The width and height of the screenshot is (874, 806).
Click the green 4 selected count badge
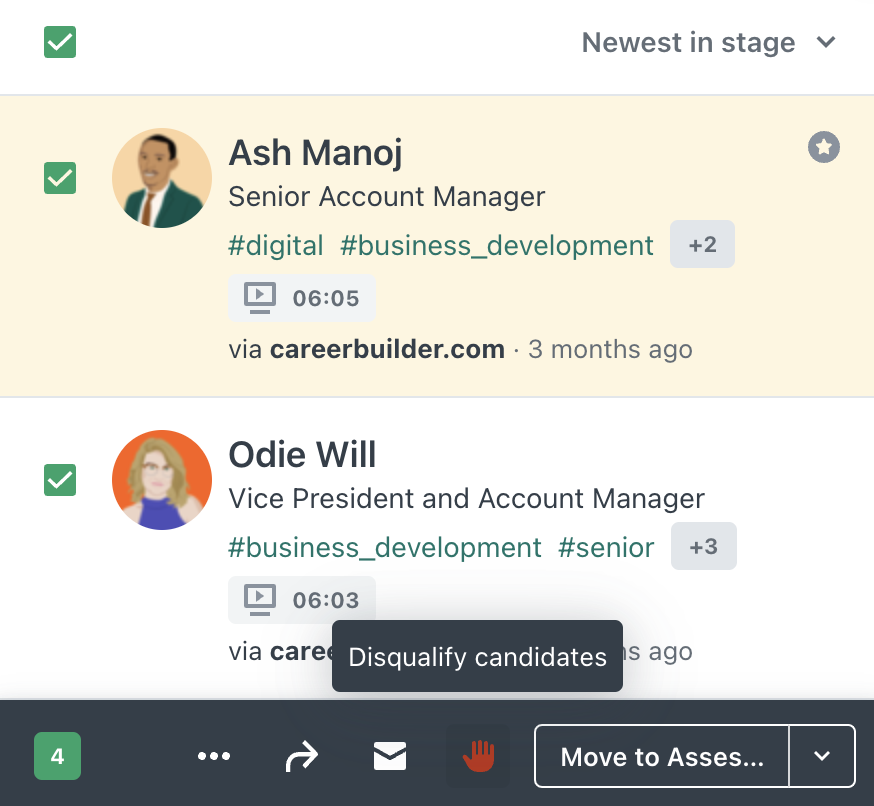pos(57,756)
